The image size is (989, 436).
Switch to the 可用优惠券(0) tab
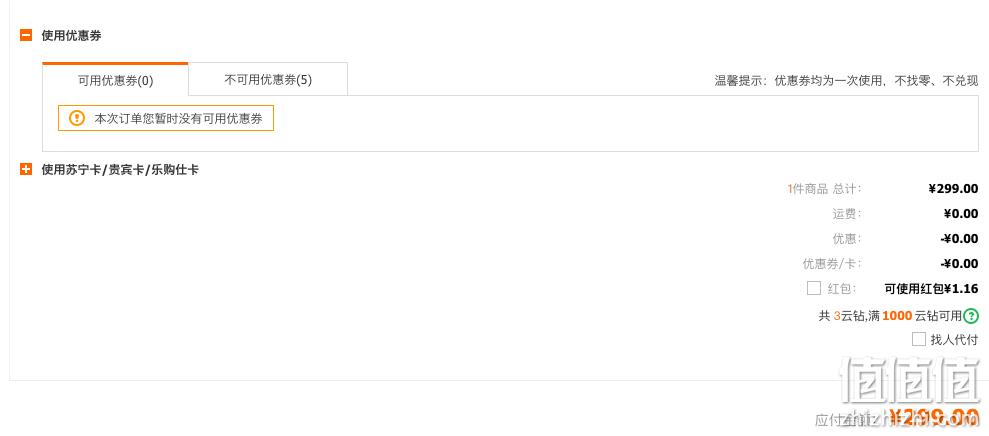[x=115, y=80]
